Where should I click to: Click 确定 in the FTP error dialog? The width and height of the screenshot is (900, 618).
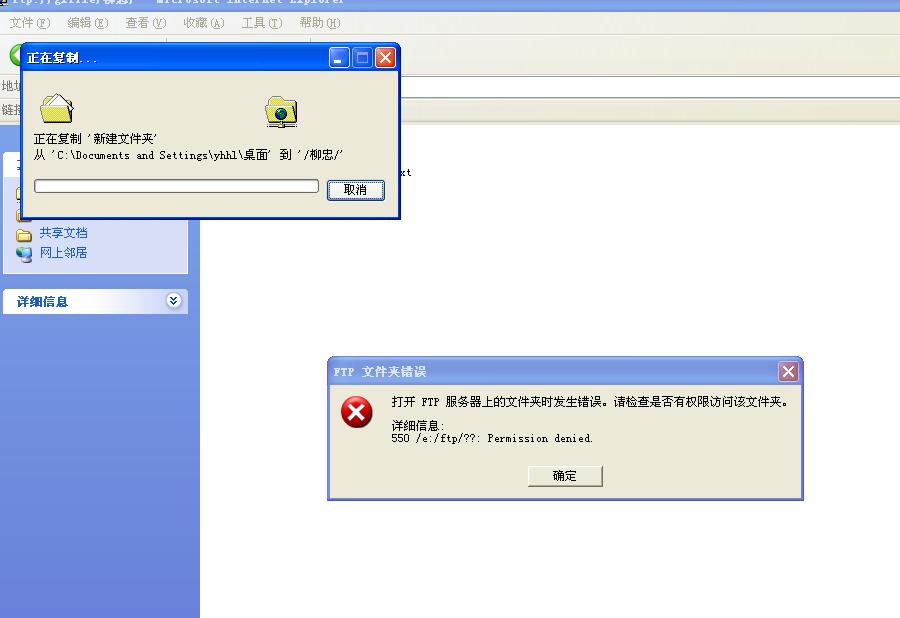[x=565, y=476]
